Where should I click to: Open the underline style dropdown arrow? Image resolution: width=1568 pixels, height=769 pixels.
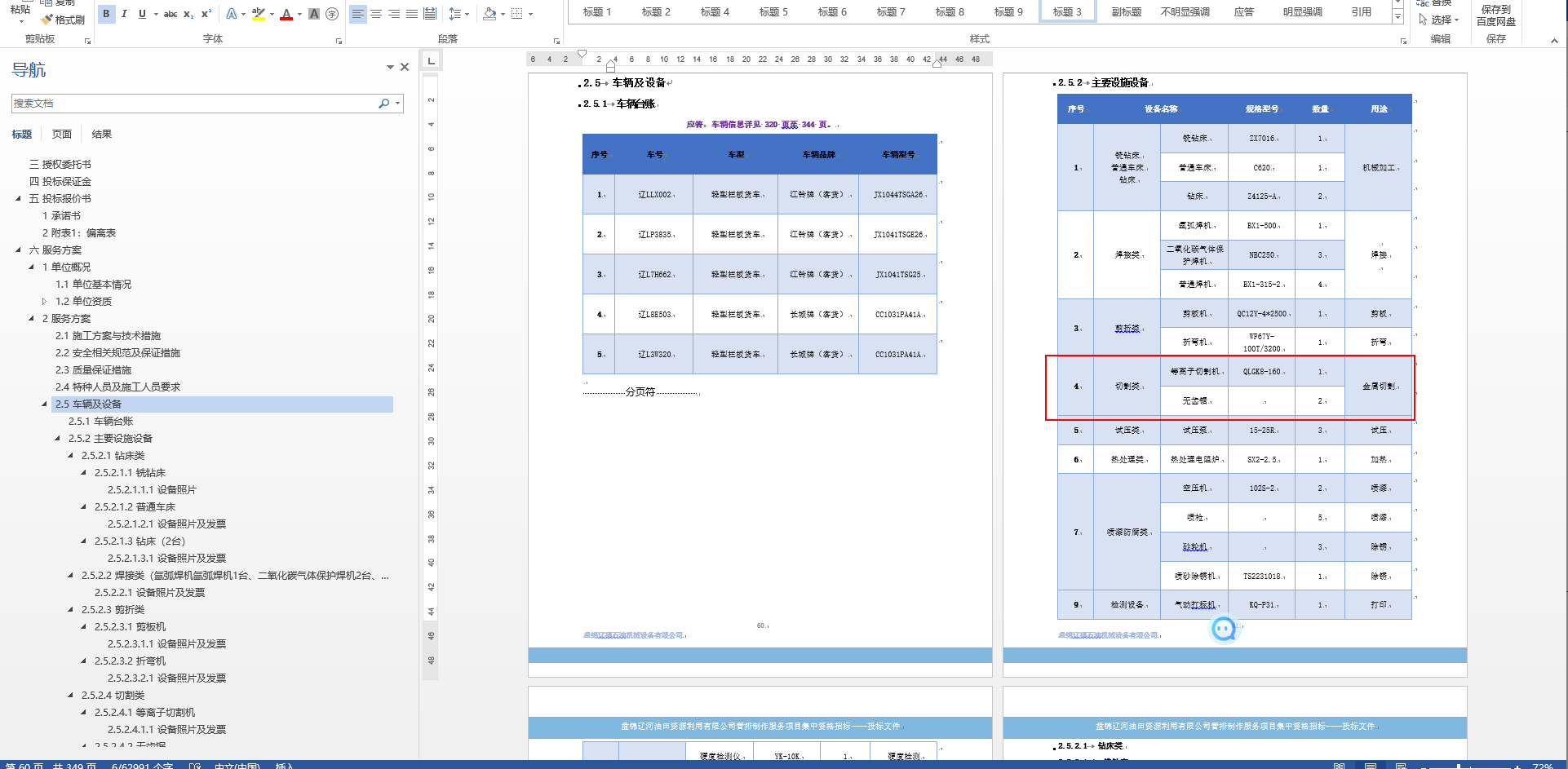click(155, 14)
